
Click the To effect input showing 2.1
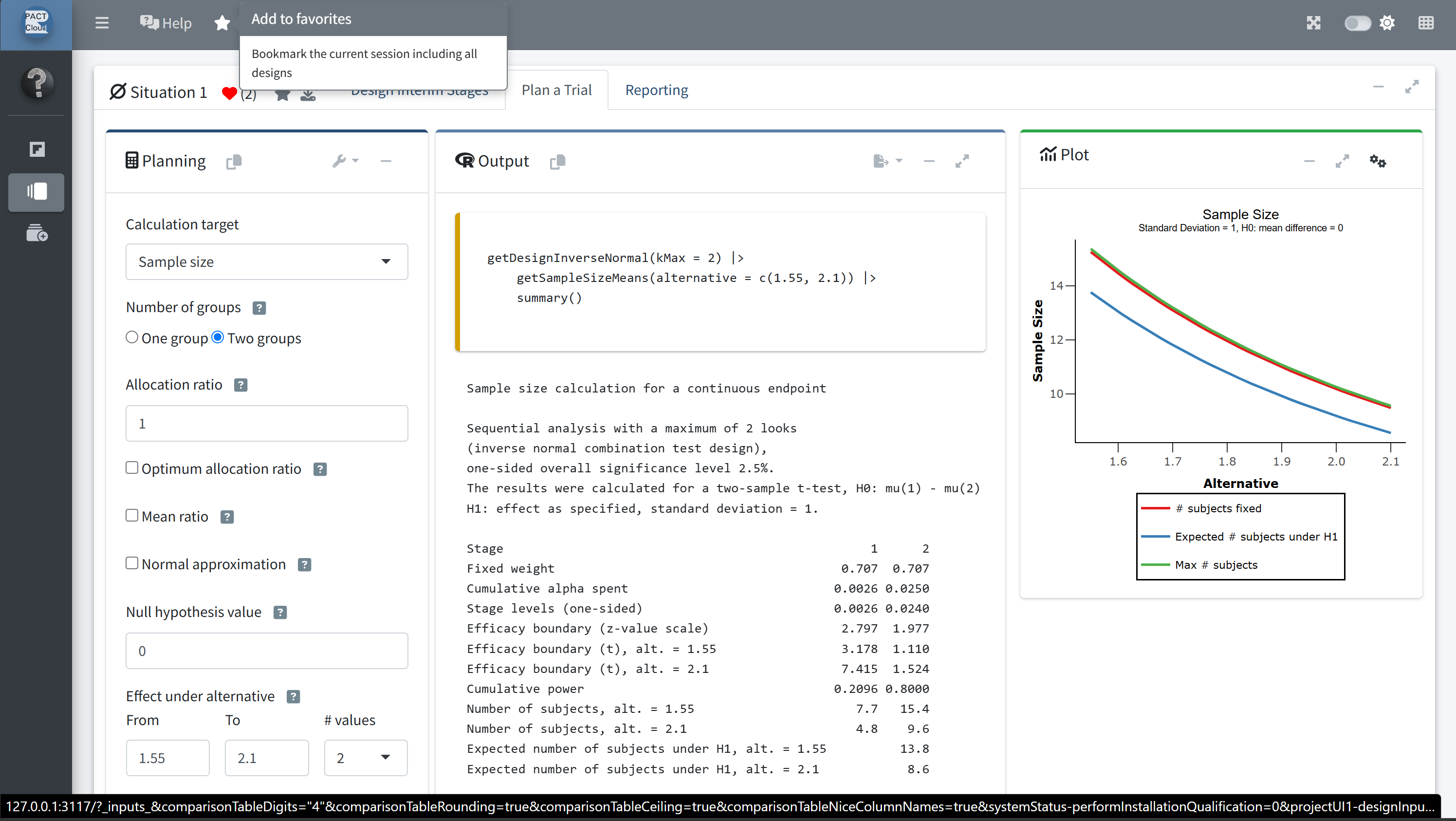(267, 758)
